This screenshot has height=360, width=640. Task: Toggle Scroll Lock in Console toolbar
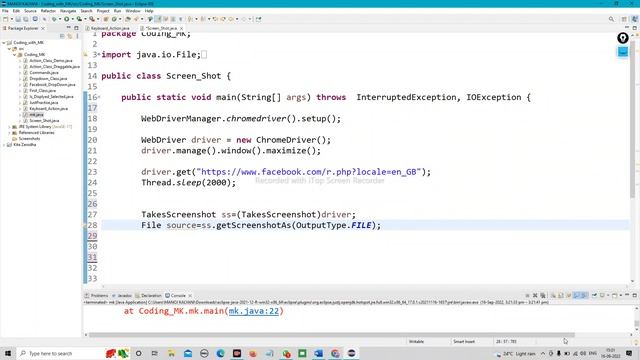(561, 295)
